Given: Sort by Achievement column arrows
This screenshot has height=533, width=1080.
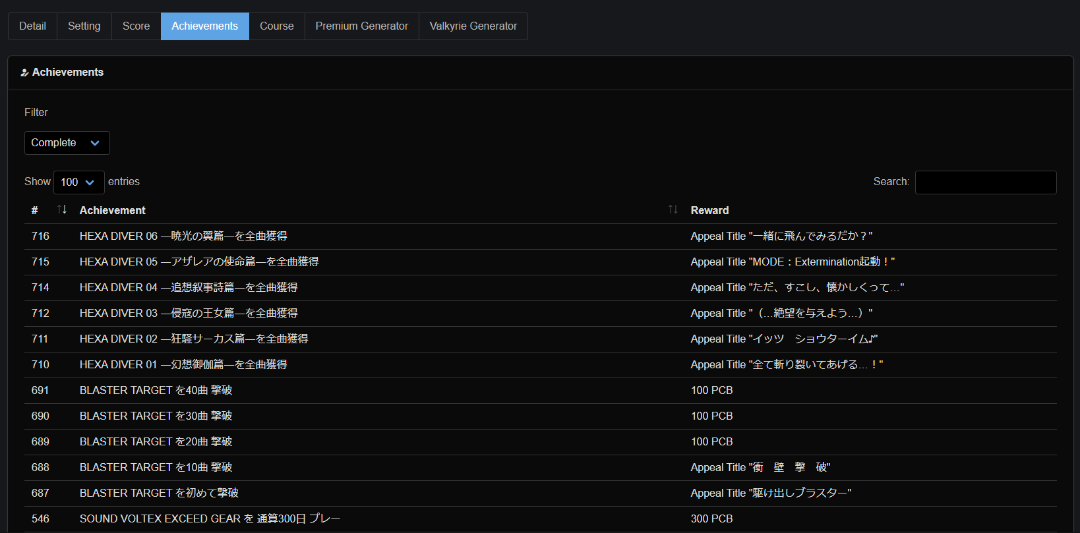Looking at the screenshot, I should click(x=673, y=210).
